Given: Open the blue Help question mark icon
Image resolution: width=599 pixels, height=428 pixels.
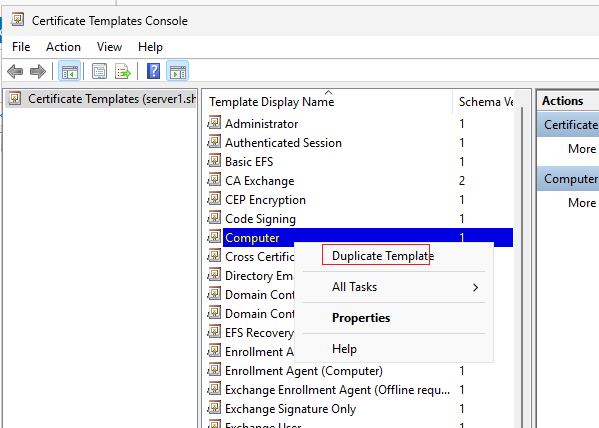Looking at the screenshot, I should (x=154, y=71).
